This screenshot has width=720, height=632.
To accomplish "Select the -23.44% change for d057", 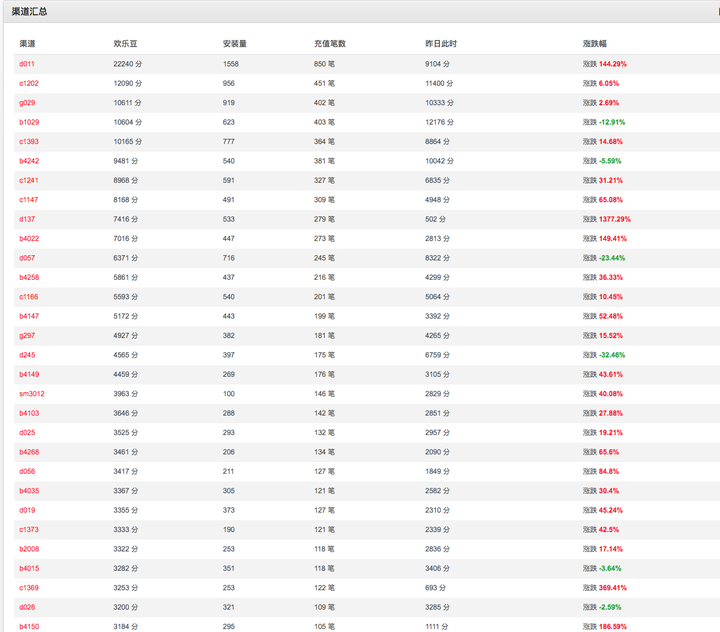I will pos(612,258).
